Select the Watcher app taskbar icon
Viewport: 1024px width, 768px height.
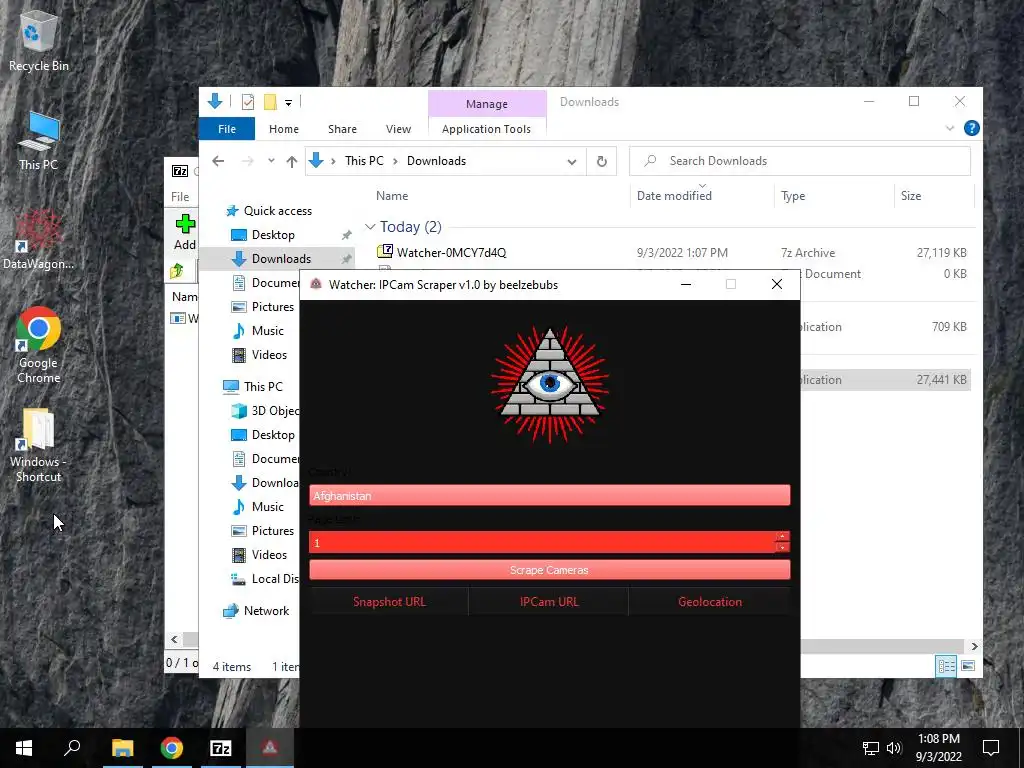[x=270, y=748]
